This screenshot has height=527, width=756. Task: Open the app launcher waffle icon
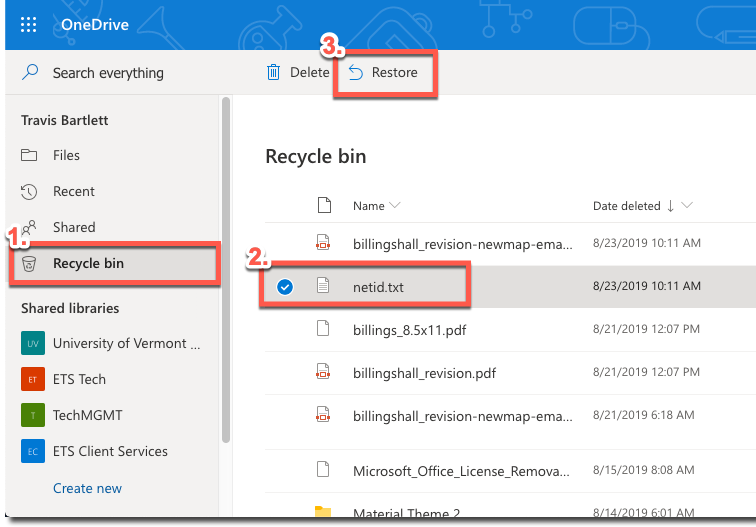point(28,25)
